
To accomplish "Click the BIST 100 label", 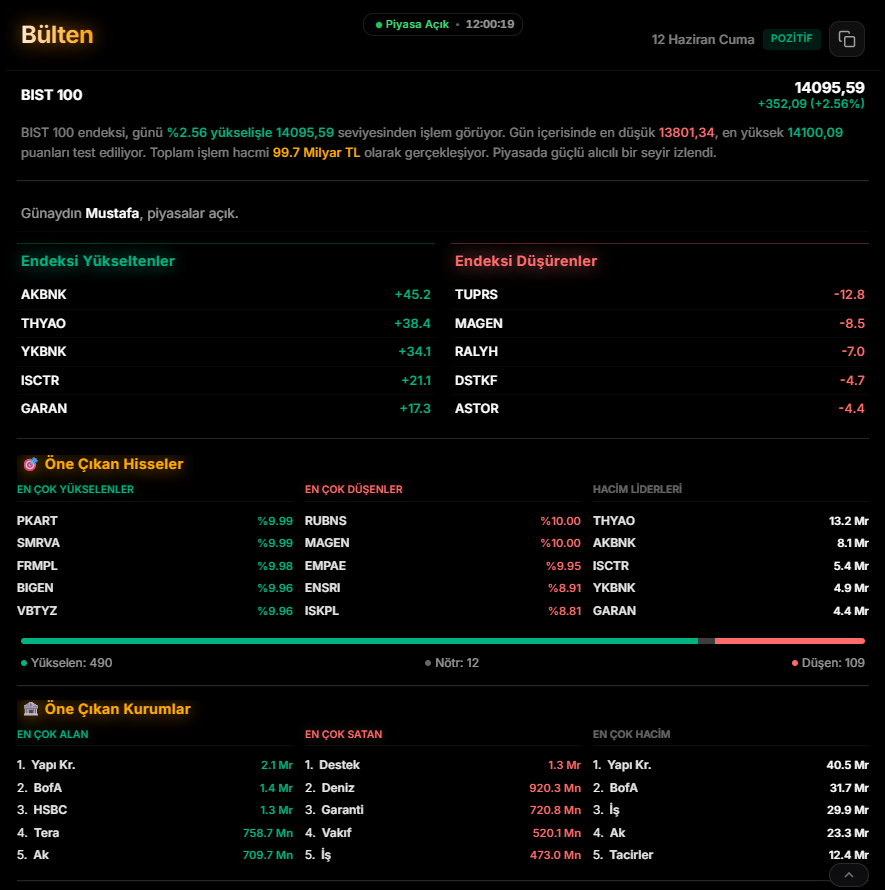I will [52, 95].
